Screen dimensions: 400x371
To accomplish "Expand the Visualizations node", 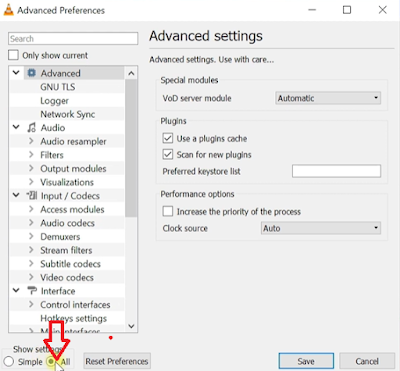I will (x=31, y=182).
